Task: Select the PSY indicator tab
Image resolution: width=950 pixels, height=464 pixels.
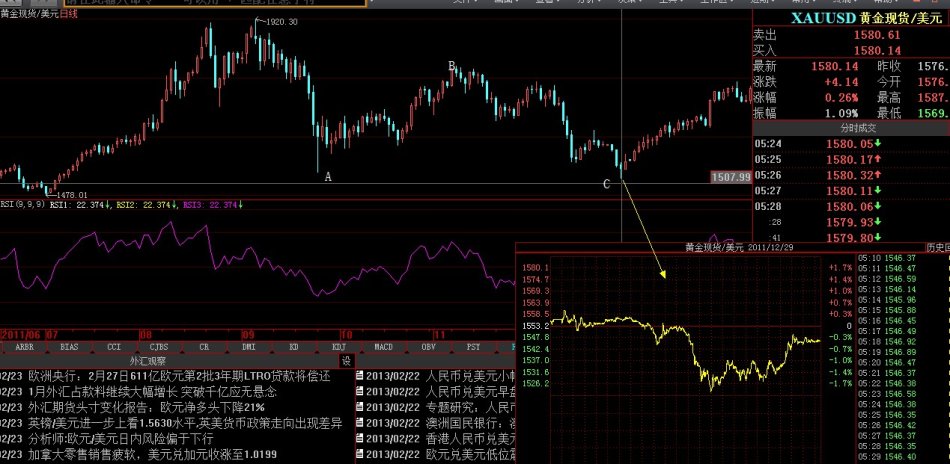Action: click(x=473, y=347)
